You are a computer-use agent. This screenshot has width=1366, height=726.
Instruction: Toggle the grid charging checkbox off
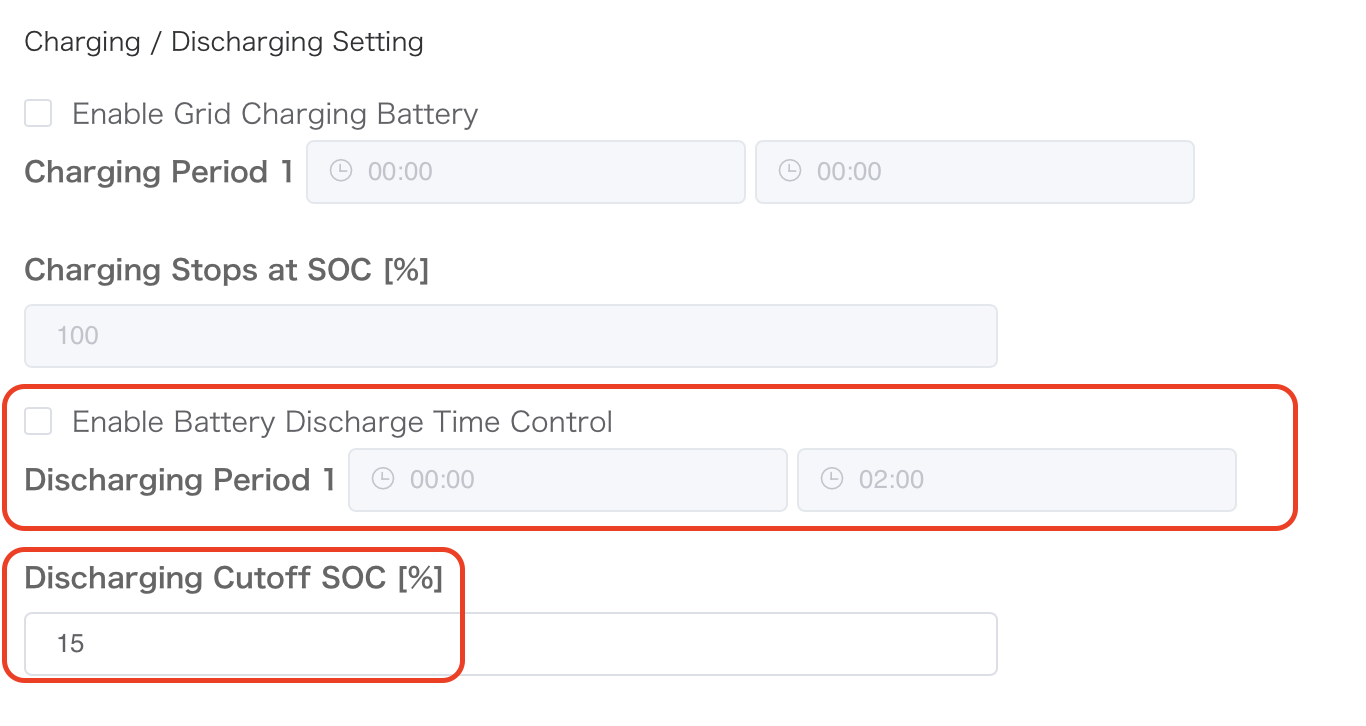(x=37, y=113)
